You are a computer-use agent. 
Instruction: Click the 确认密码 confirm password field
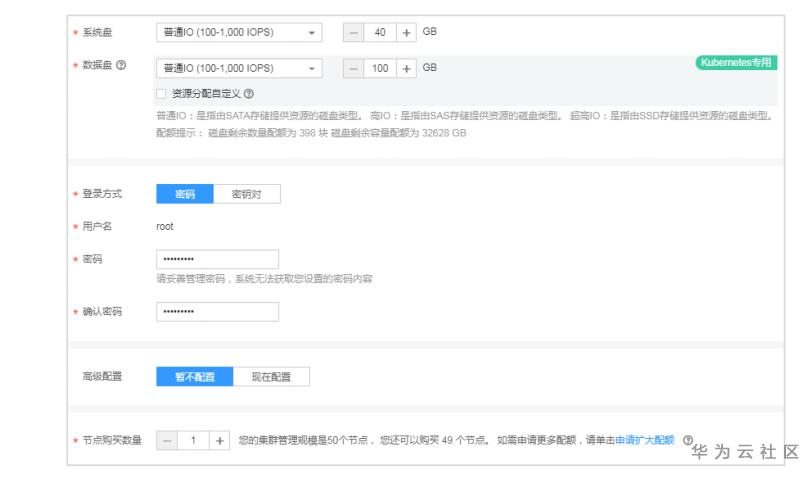pos(218,312)
